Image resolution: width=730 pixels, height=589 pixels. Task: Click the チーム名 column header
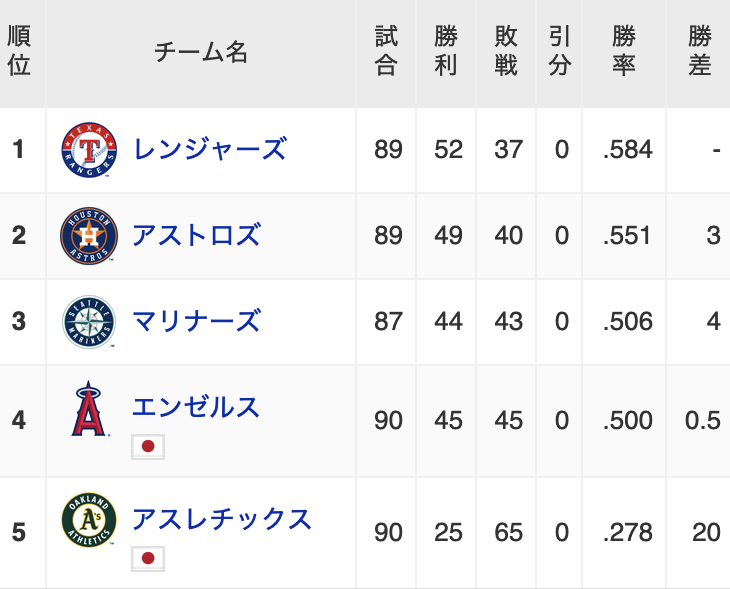click(x=201, y=52)
